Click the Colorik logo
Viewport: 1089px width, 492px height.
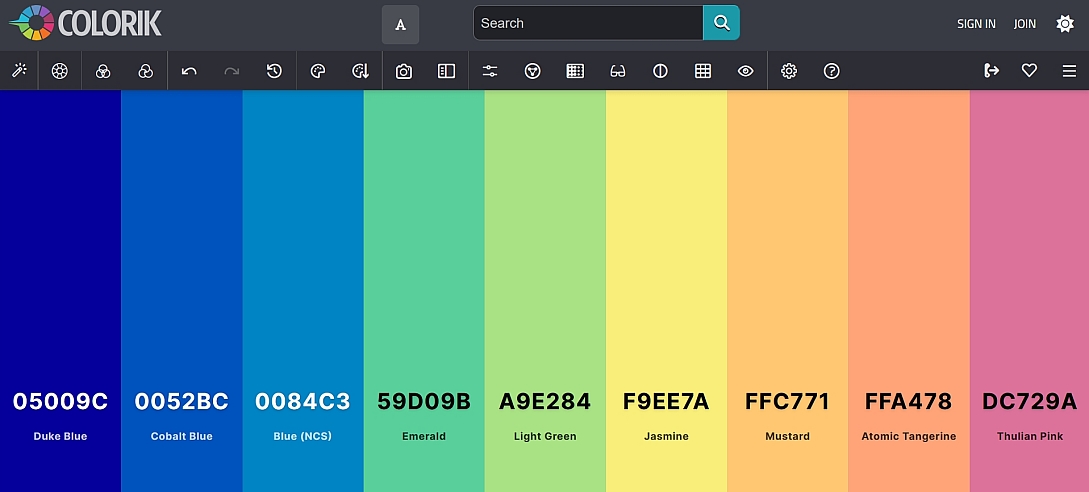(x=85, y=23)
